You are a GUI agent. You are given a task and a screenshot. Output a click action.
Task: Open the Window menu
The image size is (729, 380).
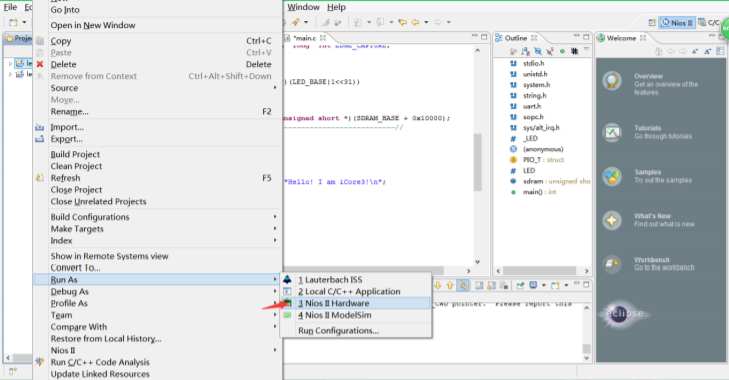pyautogui.click(x=303, y=7)
